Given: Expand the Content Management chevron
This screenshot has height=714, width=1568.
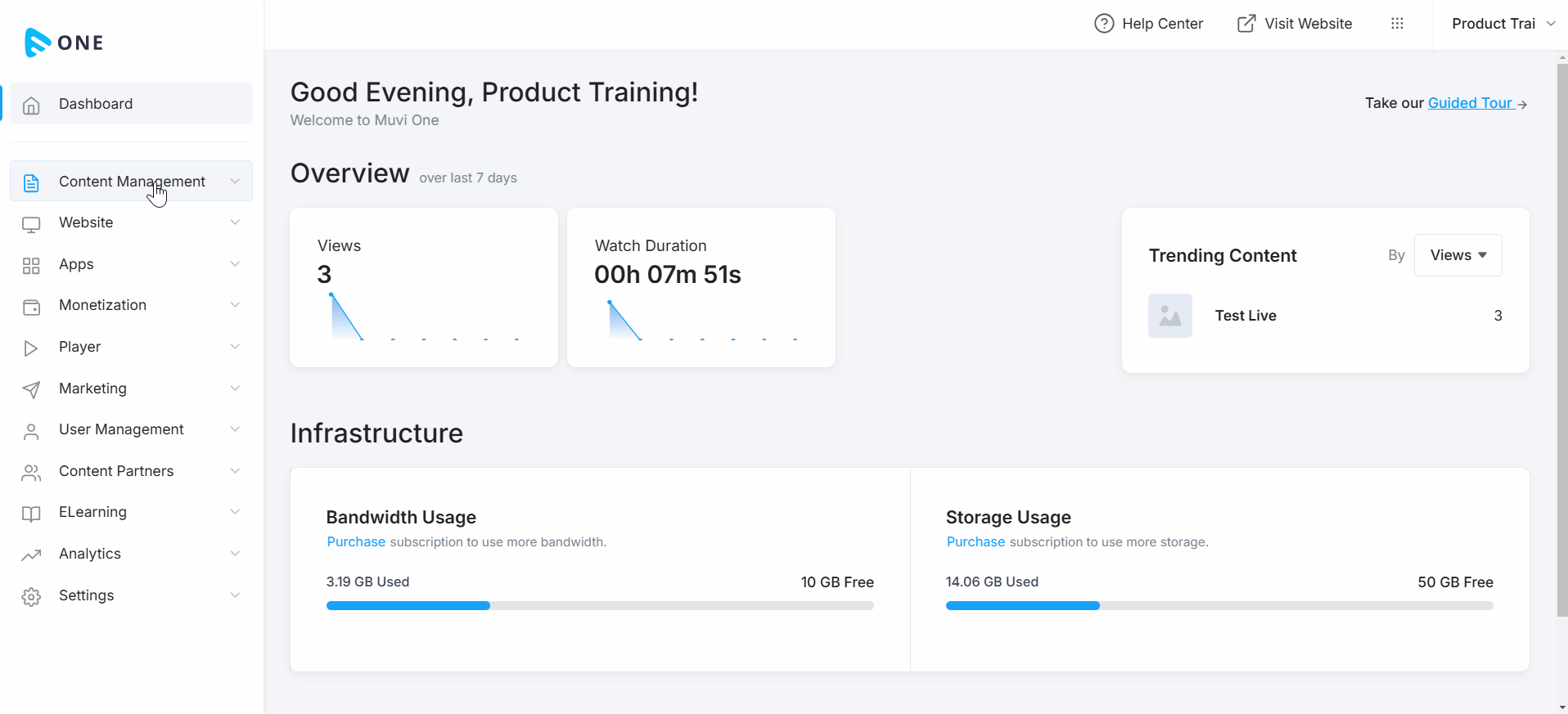Looking at the screenshot, I should pos(235,182).
